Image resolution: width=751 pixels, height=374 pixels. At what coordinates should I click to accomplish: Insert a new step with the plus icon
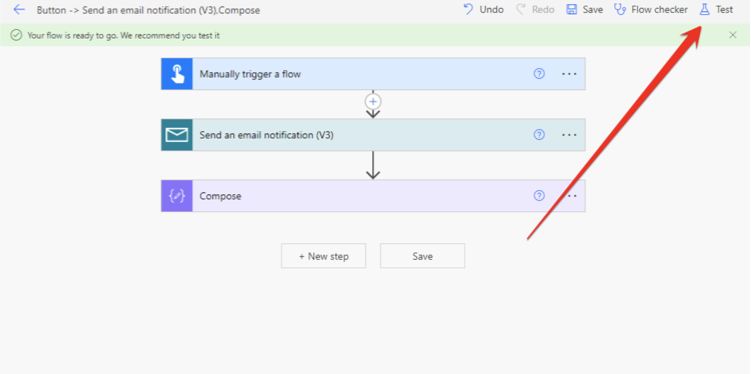373,102
